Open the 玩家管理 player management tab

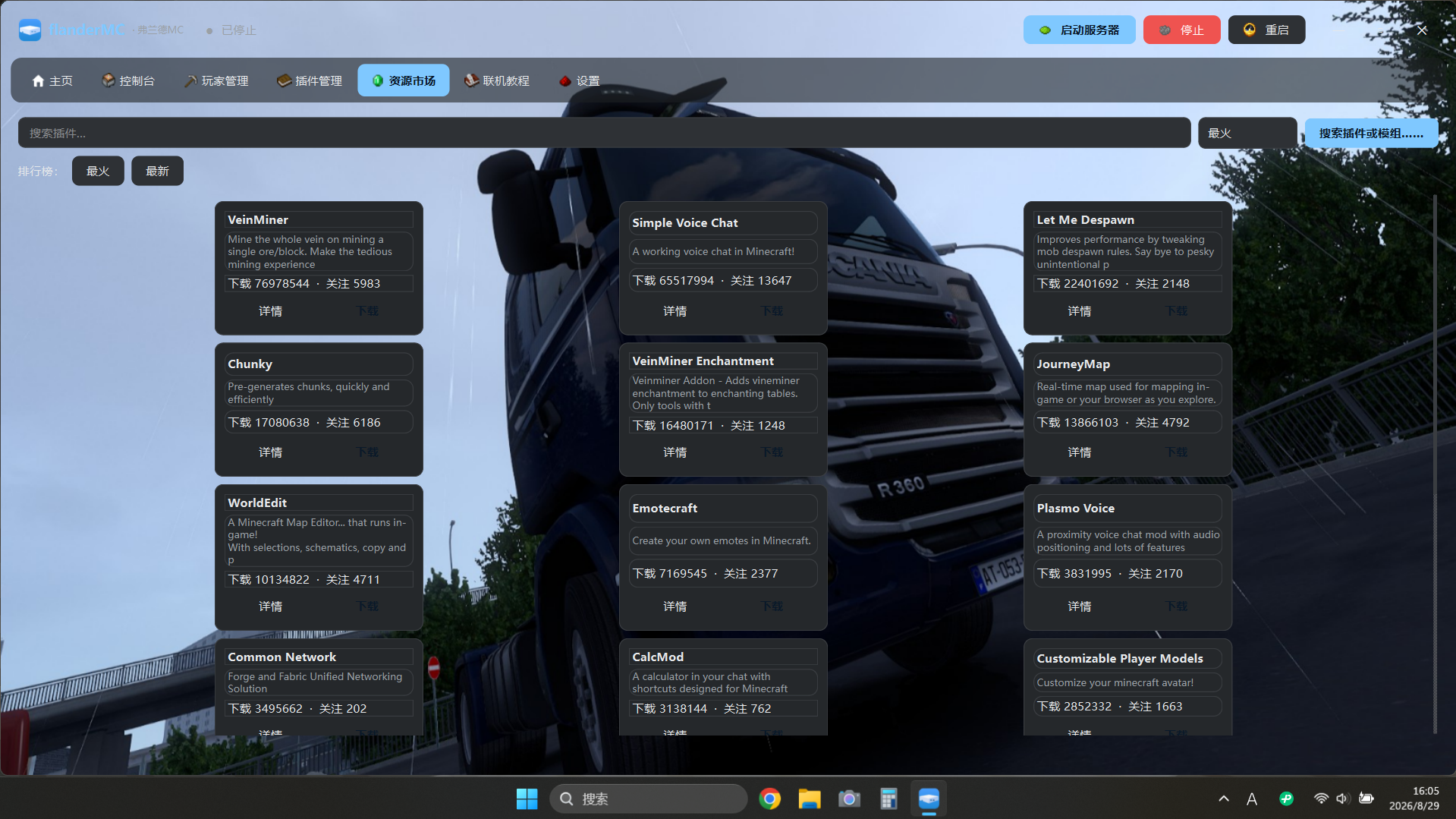[x=217, y=80]
